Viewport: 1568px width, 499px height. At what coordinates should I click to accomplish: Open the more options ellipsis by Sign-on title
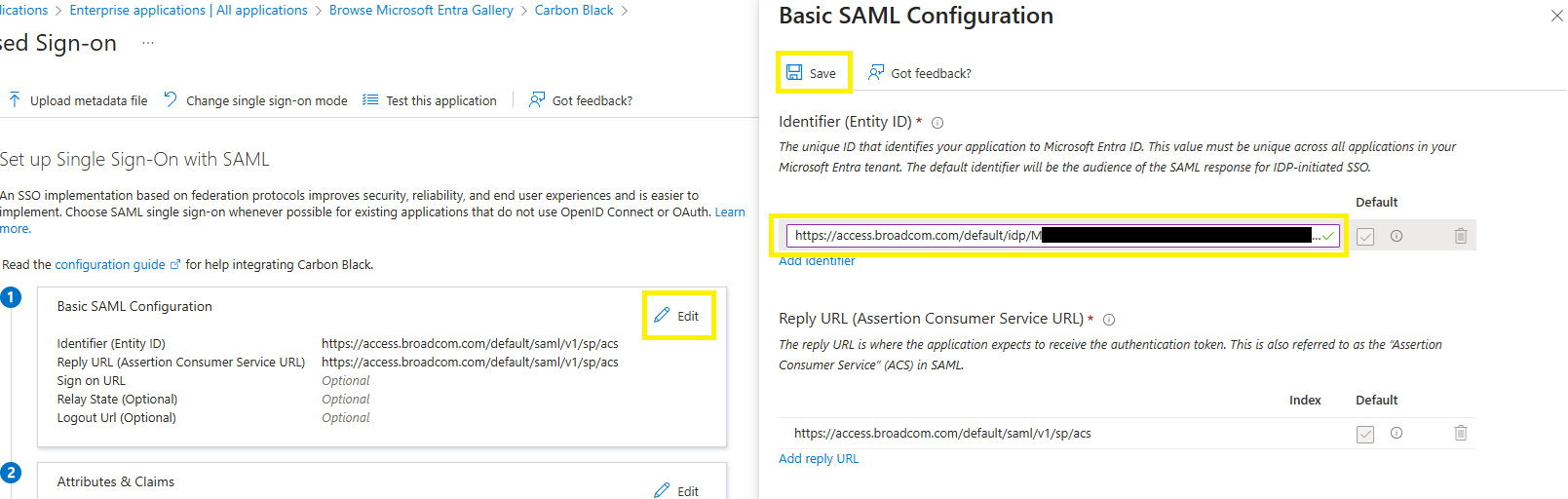pos(148,43)
